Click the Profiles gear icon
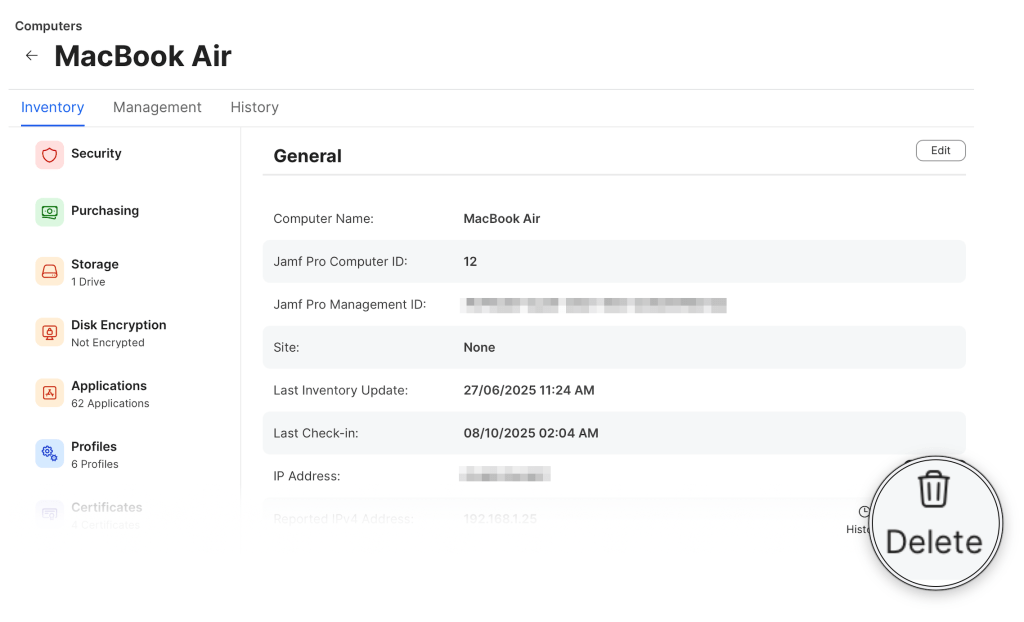Viewport: 1024px width, 622px height. (49, 454)
